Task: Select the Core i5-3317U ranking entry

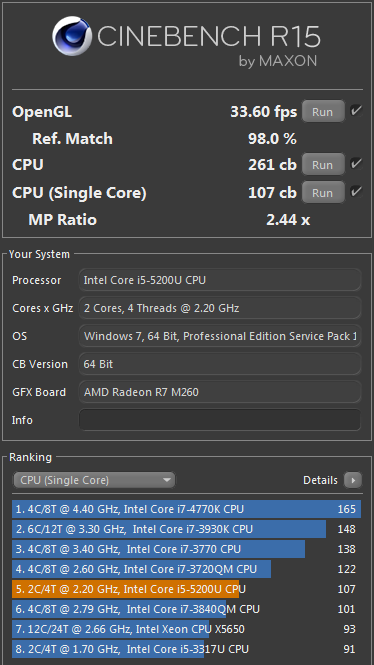Action: click(187, 649)
